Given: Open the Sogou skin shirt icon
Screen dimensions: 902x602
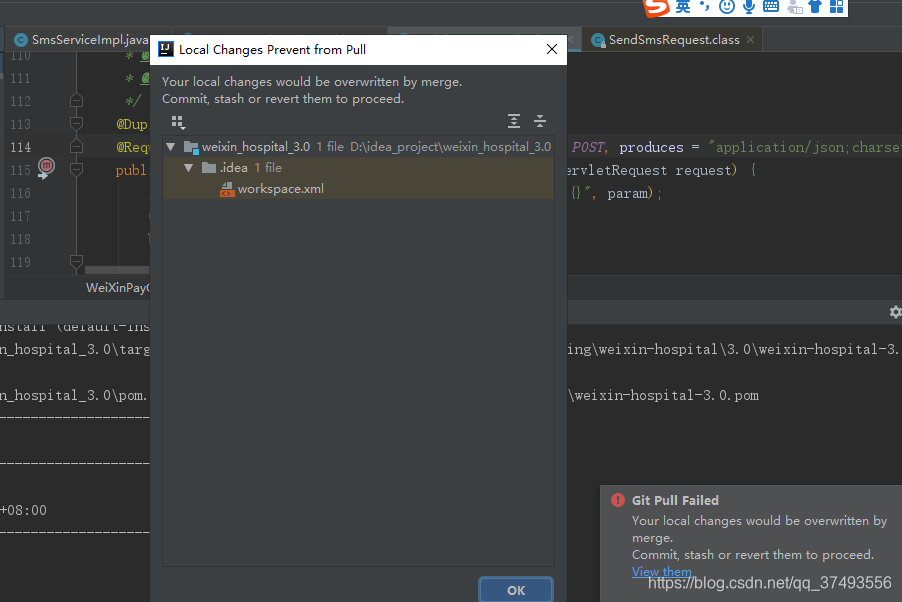Looking at the screenshot, I should 815,7.
